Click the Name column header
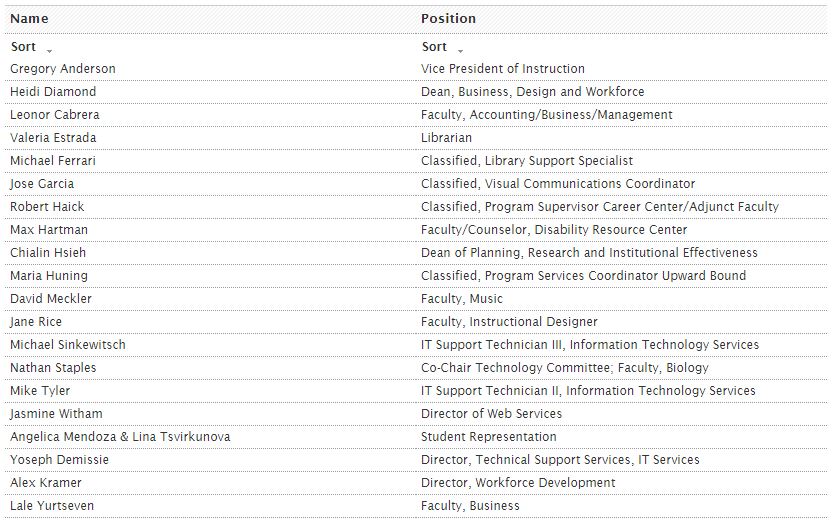The height and width of the screenshot is (524, 832). coord(29,19)
